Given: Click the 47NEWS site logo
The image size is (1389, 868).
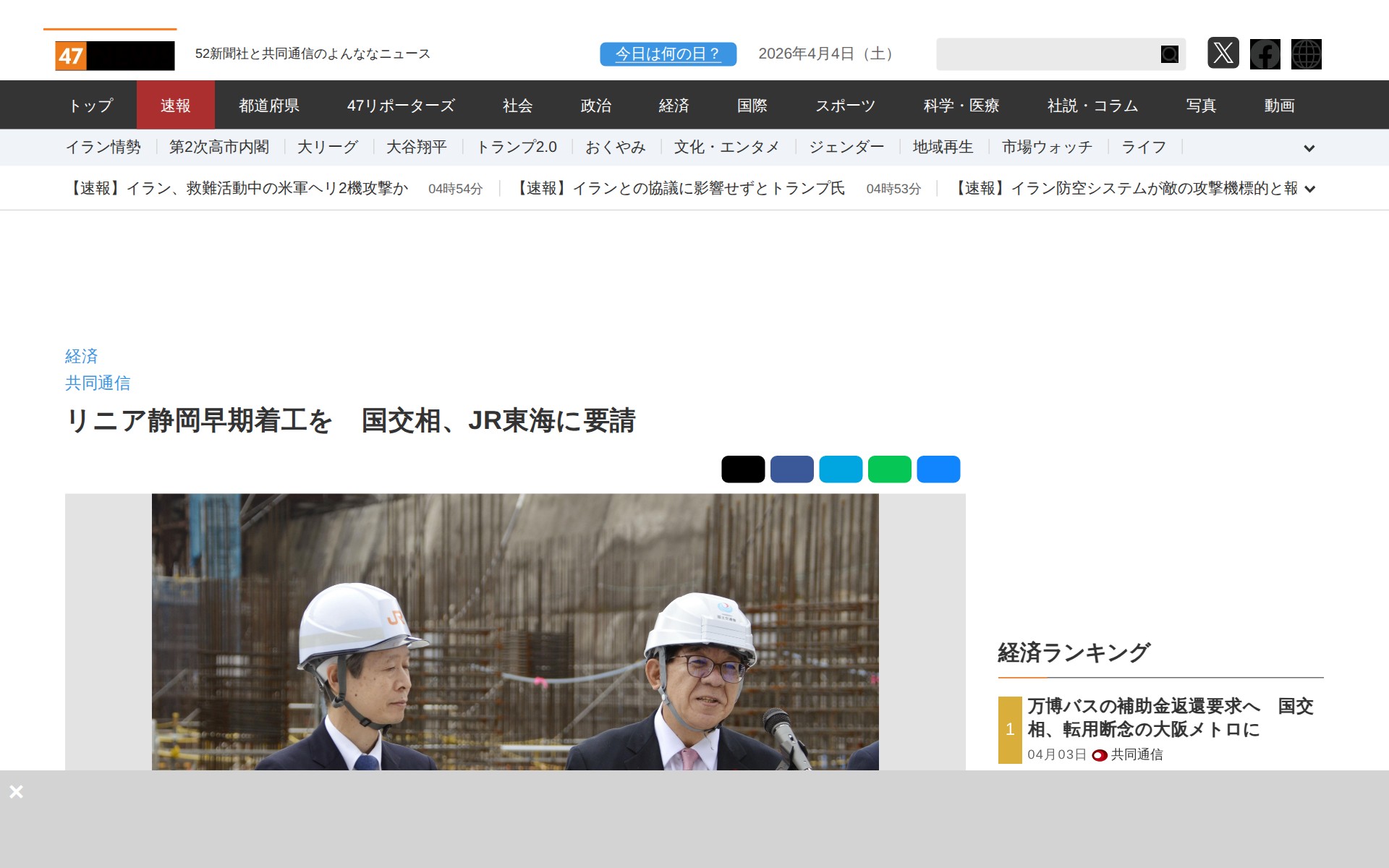Looking at the screenshot, I should [x=114, y=56].
